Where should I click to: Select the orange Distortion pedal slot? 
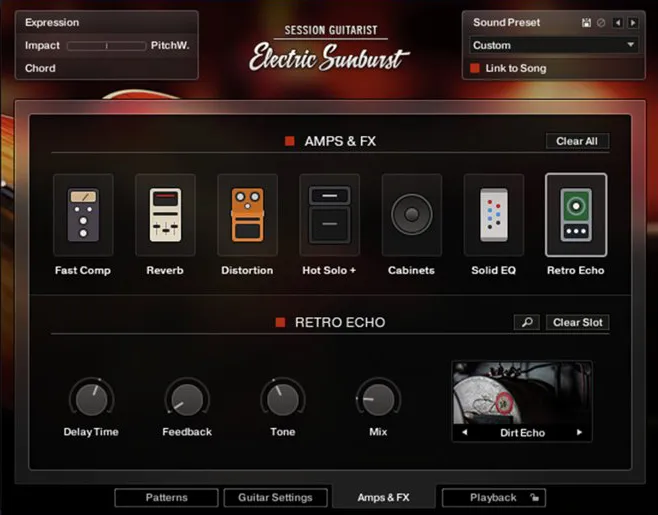click(248, 215)
